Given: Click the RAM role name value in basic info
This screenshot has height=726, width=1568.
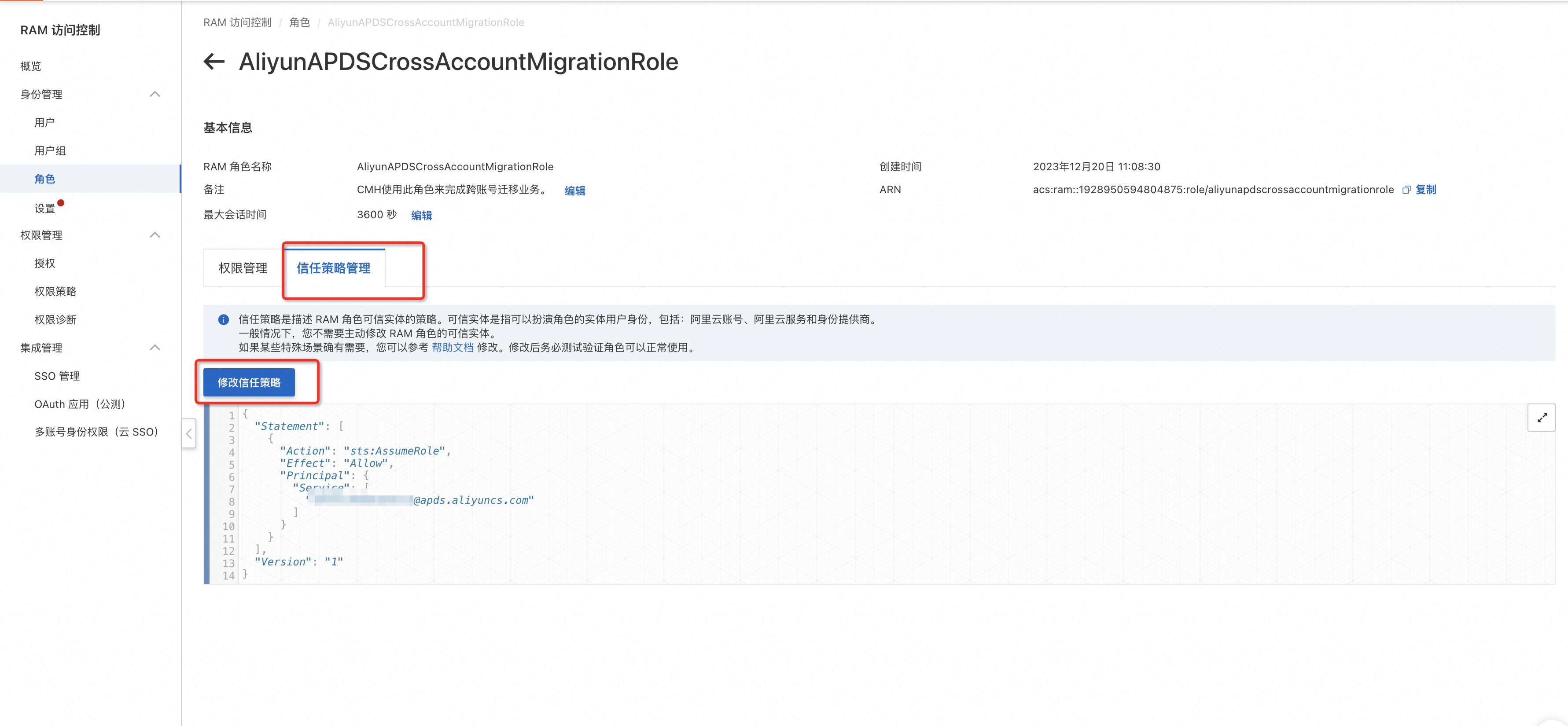Looking at the screenshot, I should coord(455,166).
